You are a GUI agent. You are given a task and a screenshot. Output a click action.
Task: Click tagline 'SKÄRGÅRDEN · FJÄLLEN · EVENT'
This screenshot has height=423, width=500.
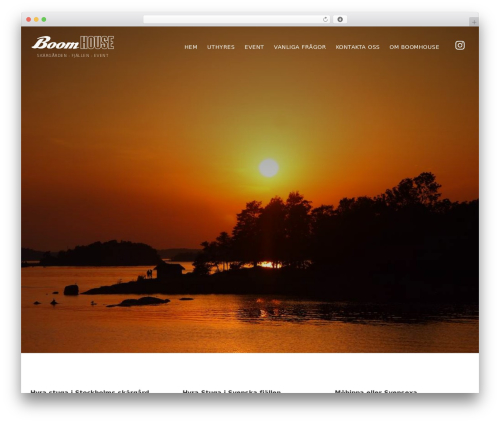73,55
